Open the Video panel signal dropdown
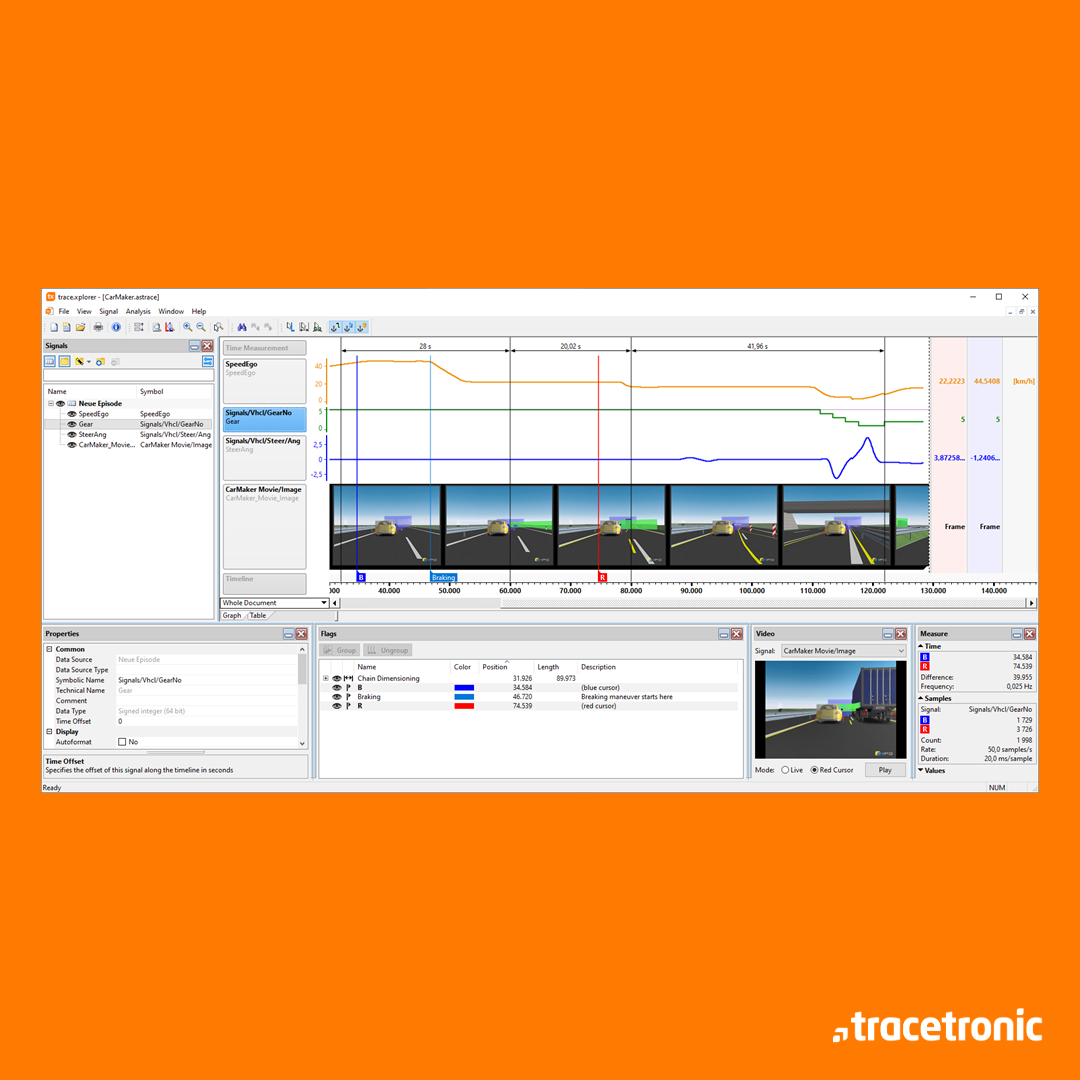Screen dimensions: 1080x1080 click(x=900, y=652)
